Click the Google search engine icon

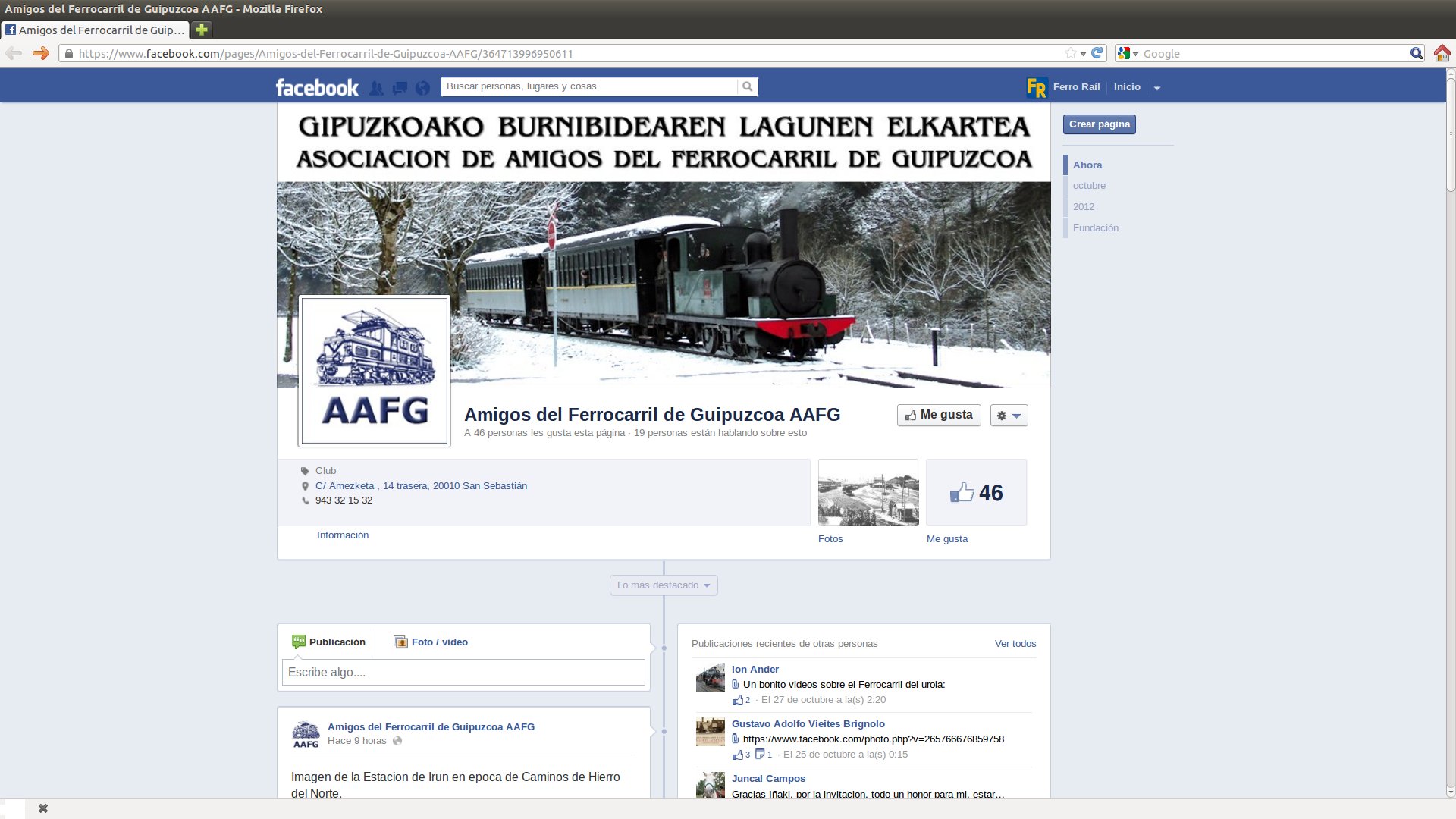click(1124, 53)
